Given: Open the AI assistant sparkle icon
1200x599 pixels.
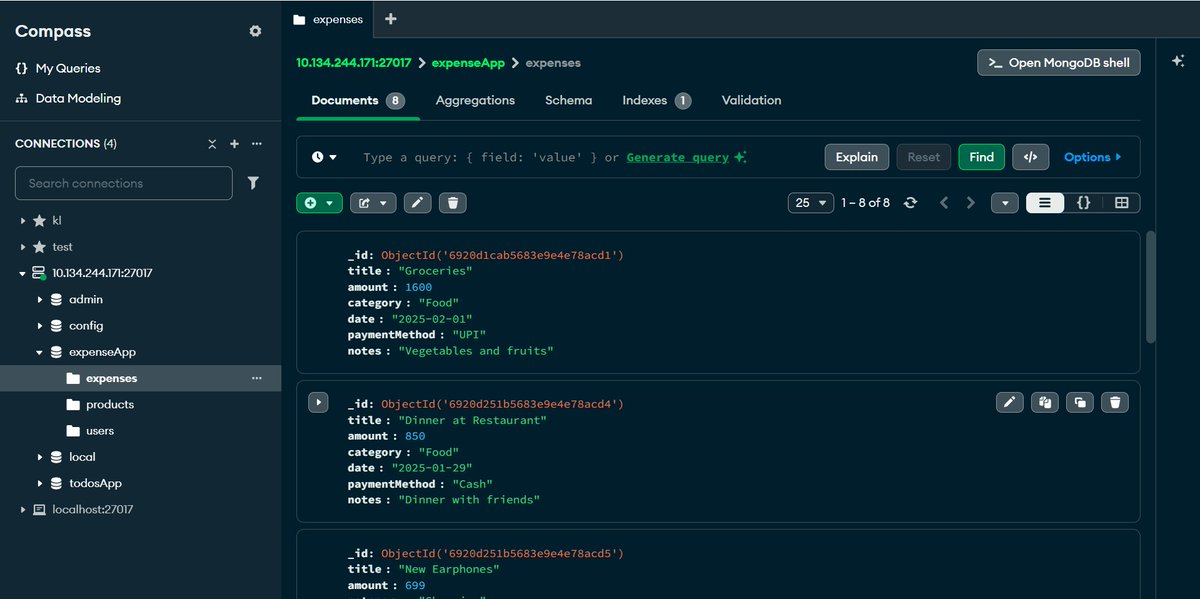Looking at the screenshot, I should pyautogui.click(x=1178, y=61).
